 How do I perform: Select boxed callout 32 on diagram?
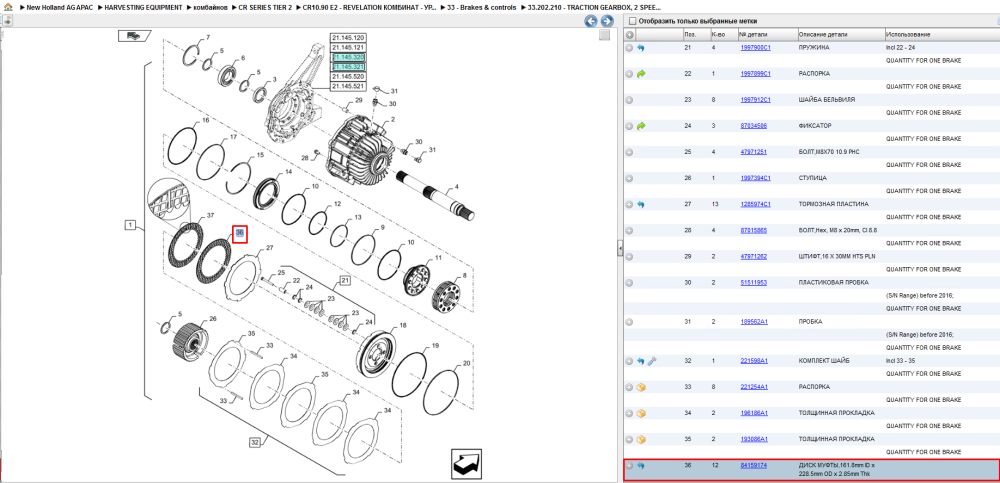(x=255, y=442)
